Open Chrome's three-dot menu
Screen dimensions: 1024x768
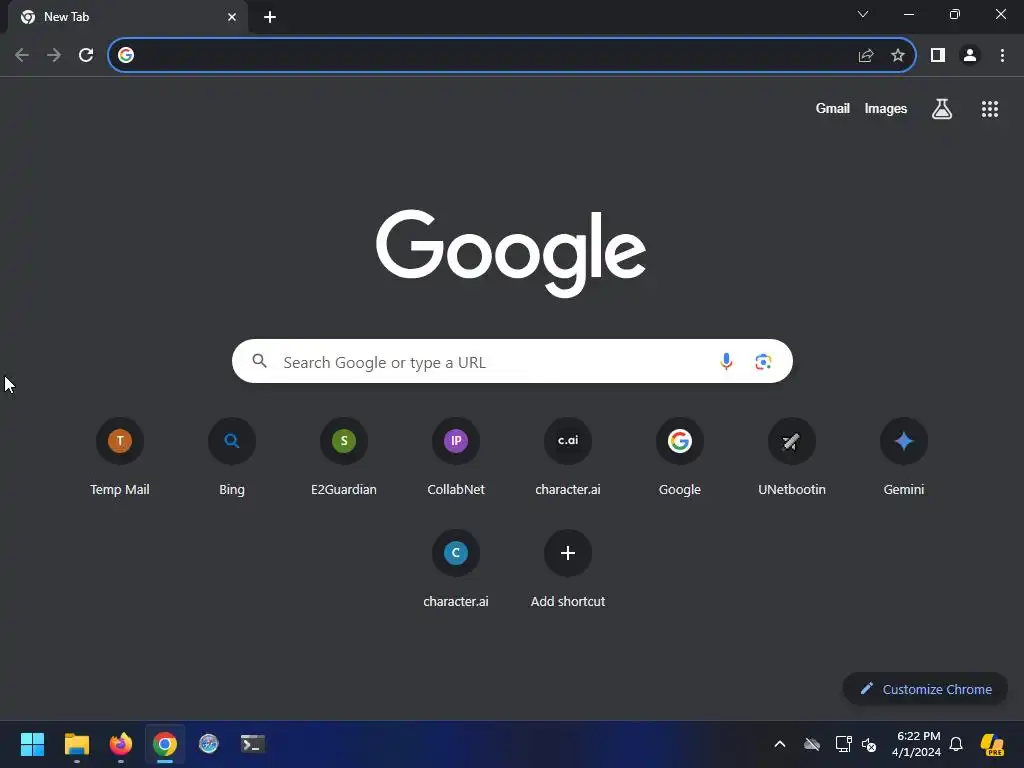(1002, 56)
